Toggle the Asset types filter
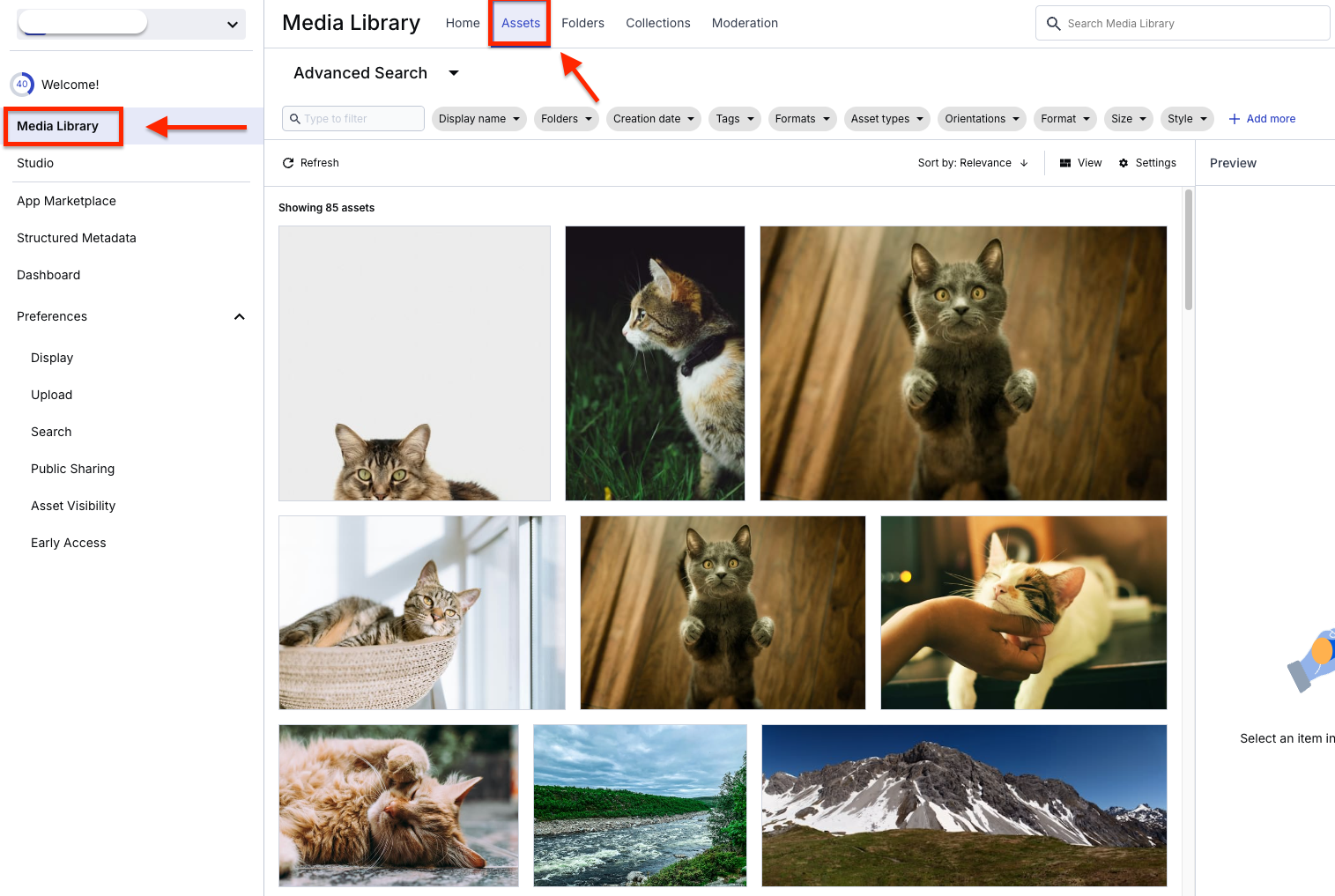The image size is (1335, 896). [886, 118]
